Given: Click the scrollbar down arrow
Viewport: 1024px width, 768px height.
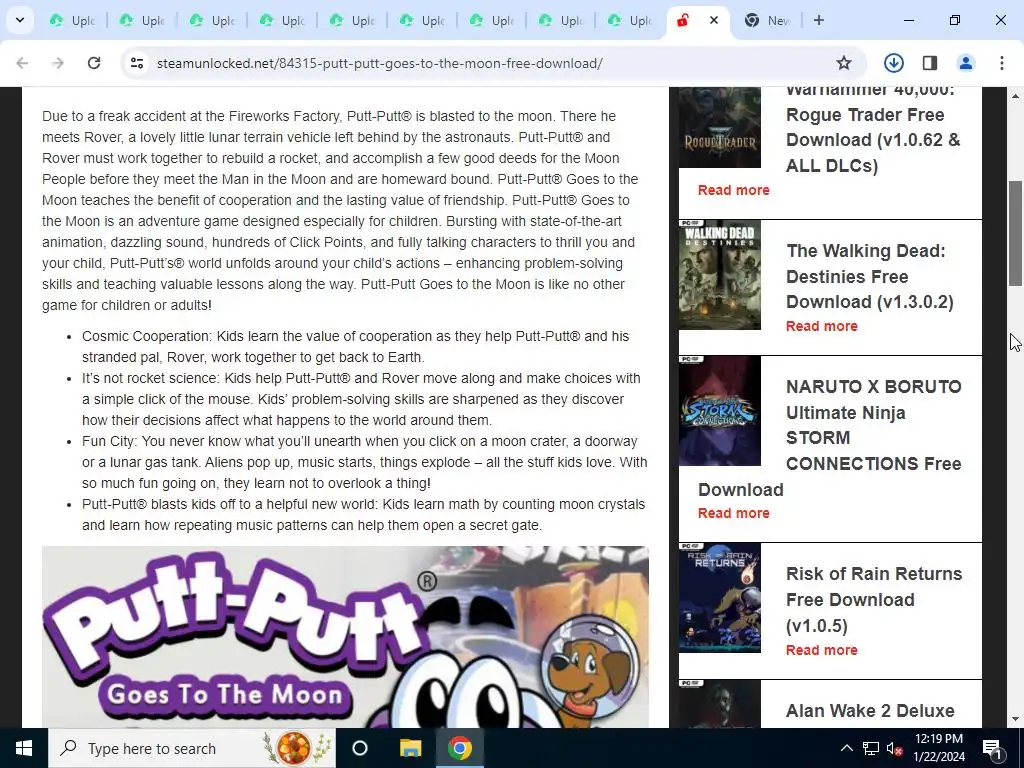Looking at the screenshot, I should coord(1015,719).
